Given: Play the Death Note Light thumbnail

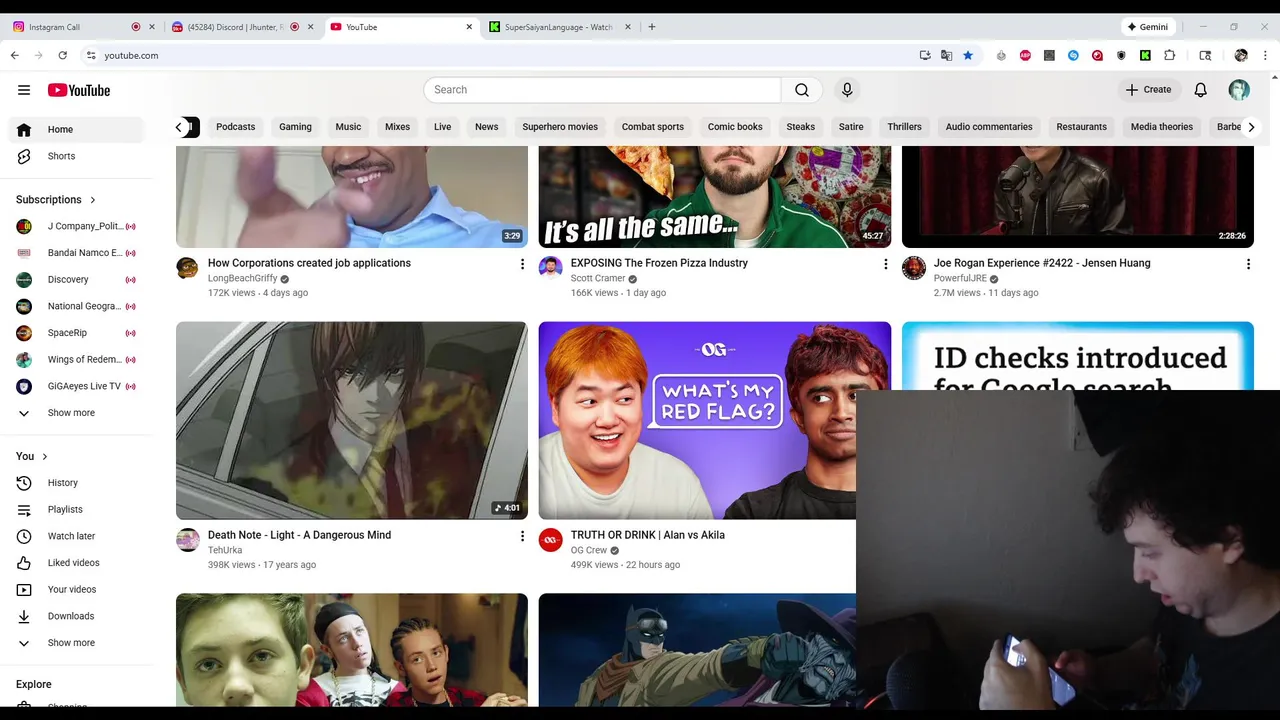Looking at the screenshot, I should (x=352, y=420).
